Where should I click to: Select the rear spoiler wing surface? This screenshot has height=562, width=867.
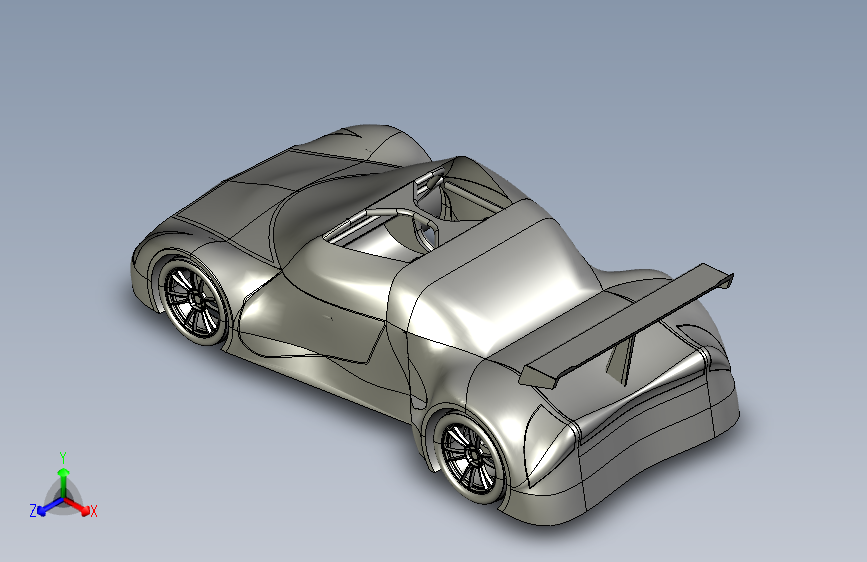pyautogui.click(x=626, y=325)
